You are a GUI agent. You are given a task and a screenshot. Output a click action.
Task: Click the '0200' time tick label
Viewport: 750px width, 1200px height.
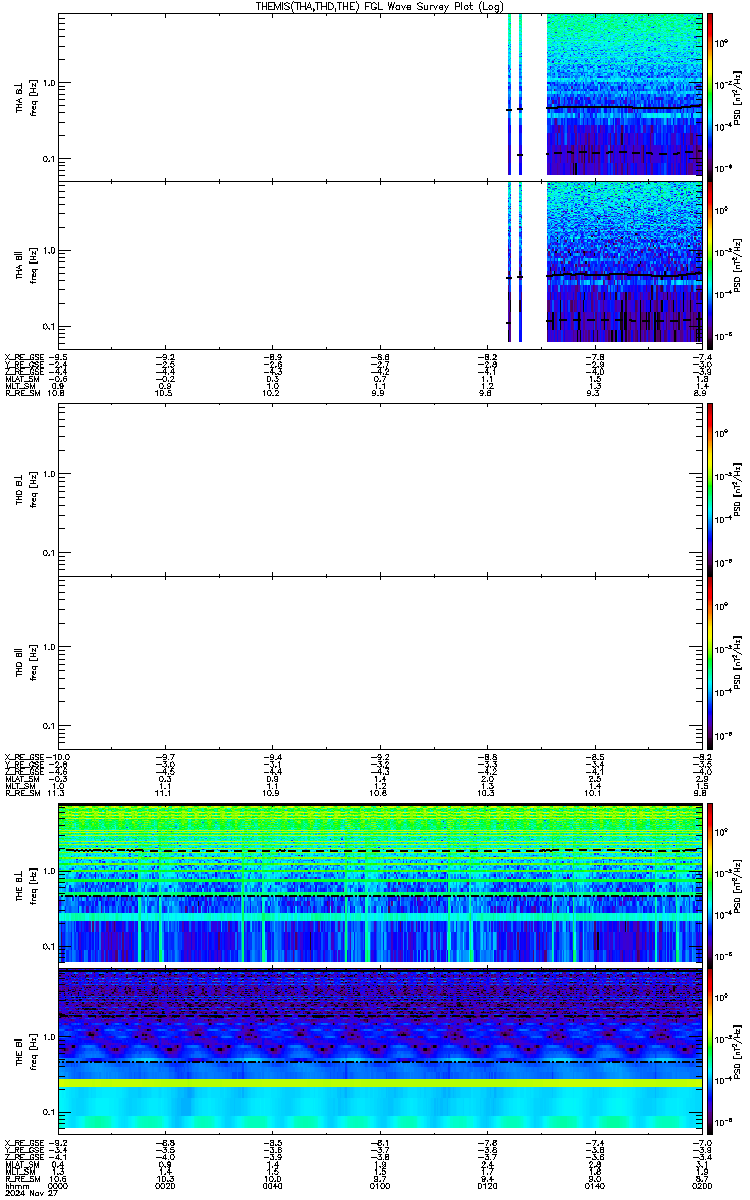pyautogui.click(x=701, y=1185)
